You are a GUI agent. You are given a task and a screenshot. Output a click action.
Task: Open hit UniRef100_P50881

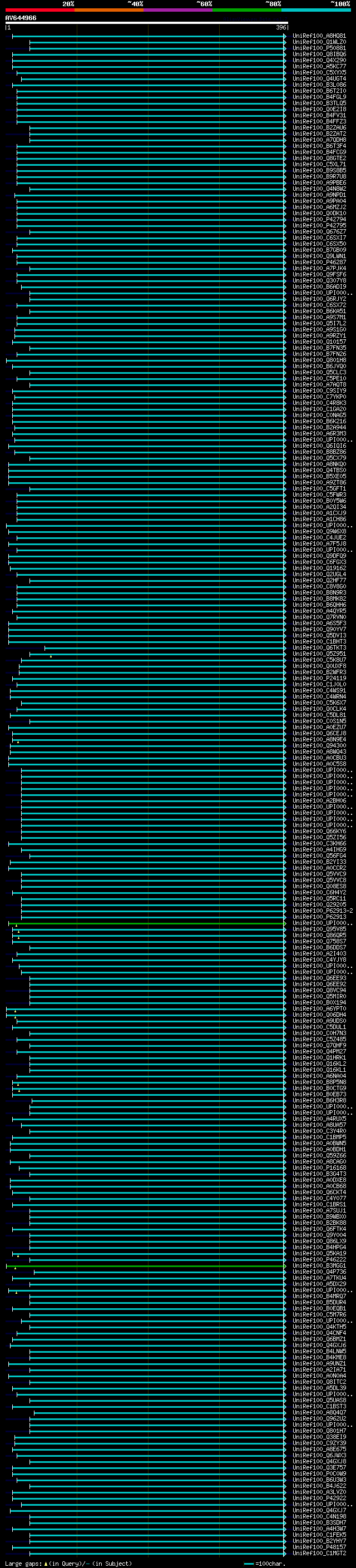click(319, 48)
